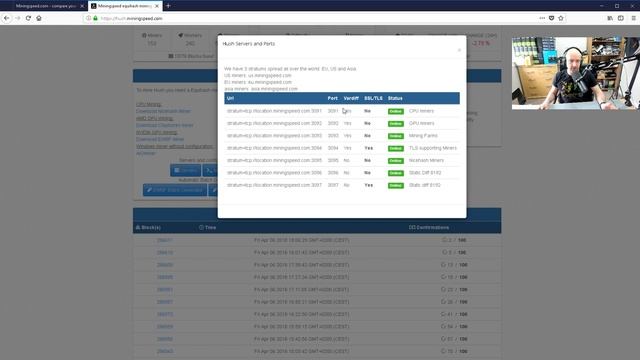This screenshot has height=360, width=640.
Task: Click the EWBF Batch Generator button
Action: [x=175, y=190]
